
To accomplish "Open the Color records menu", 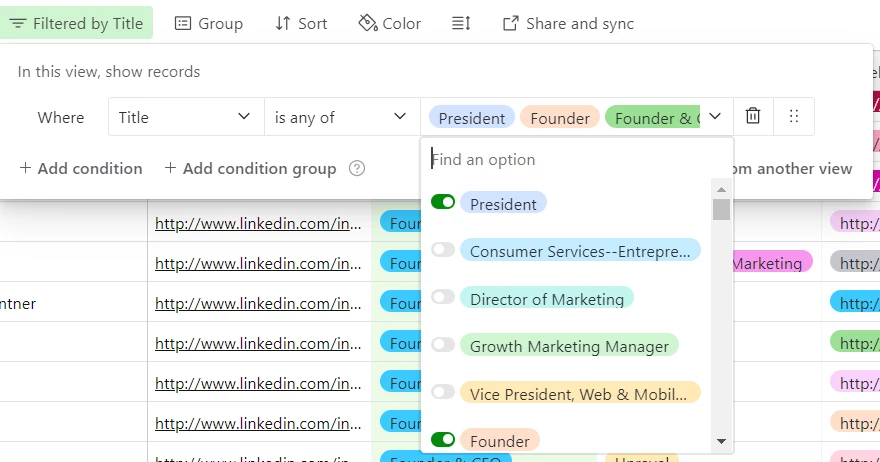I will (390, 23).
